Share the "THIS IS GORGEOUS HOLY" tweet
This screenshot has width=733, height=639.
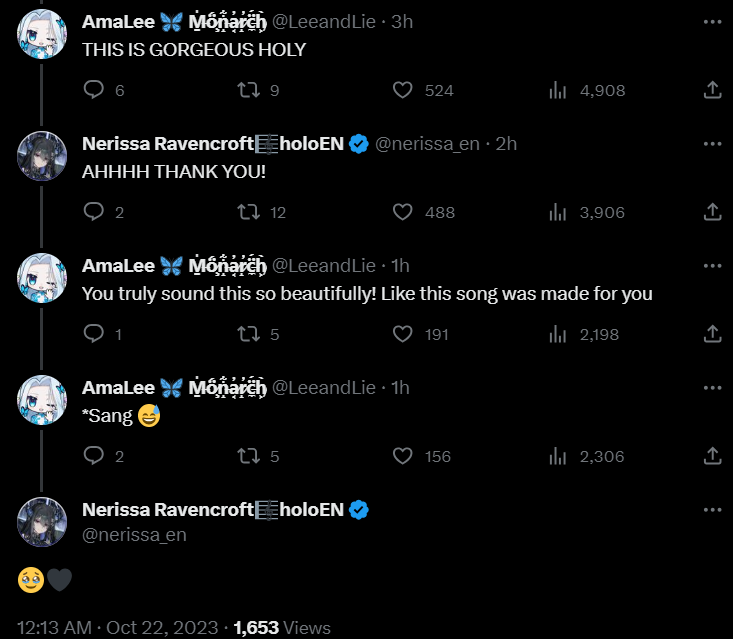pos(712,90)
